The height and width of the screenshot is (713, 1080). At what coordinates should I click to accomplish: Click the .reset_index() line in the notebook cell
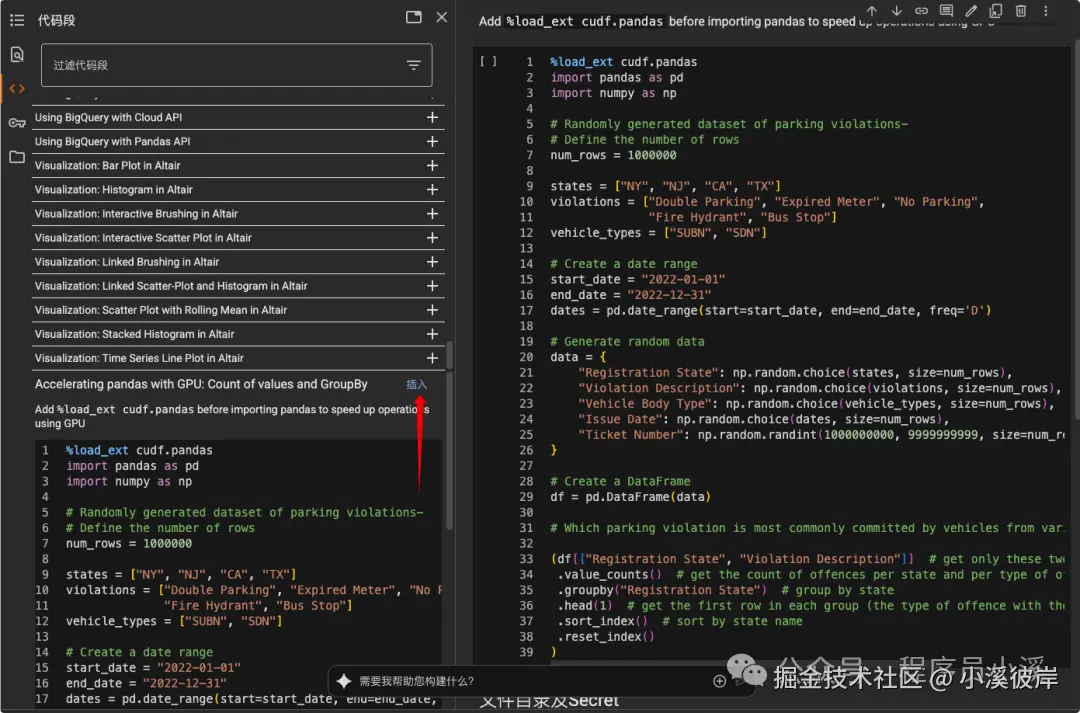pos(606,637)
